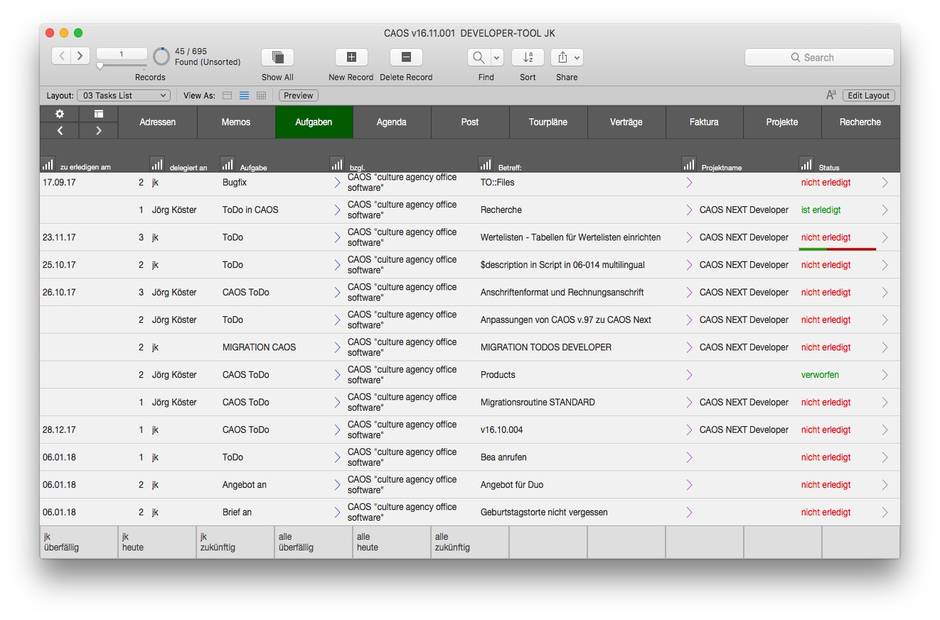This screenshot has height=620, width=940.
Task: Sort by 'Projektname' column icon
Action: click(x=689, y=164)
